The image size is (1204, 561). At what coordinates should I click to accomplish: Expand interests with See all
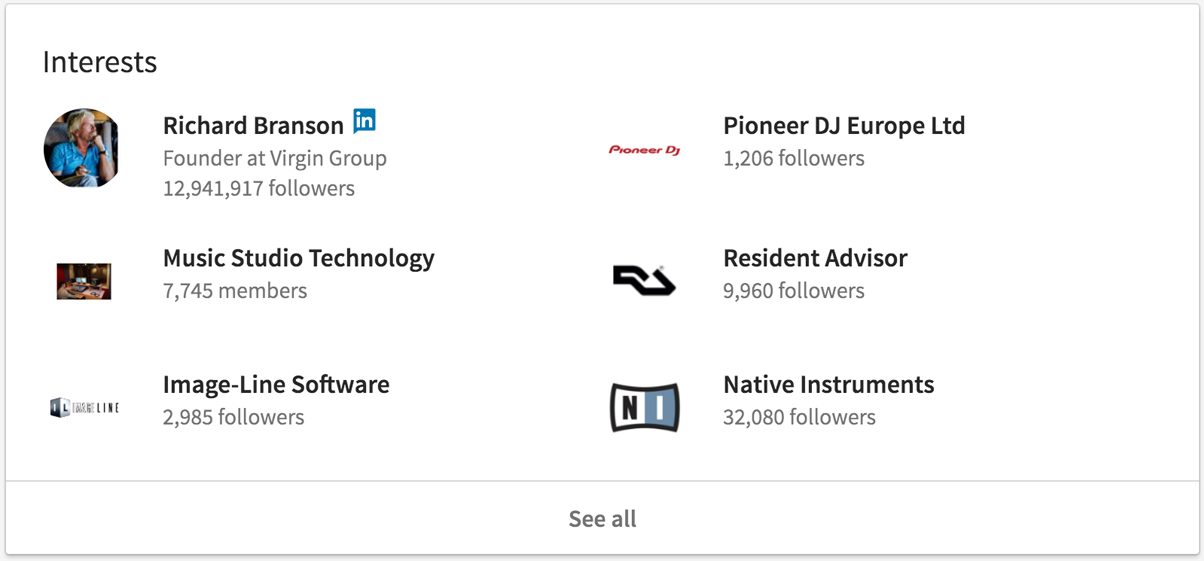pyautogui.click(x=602, y=518)
